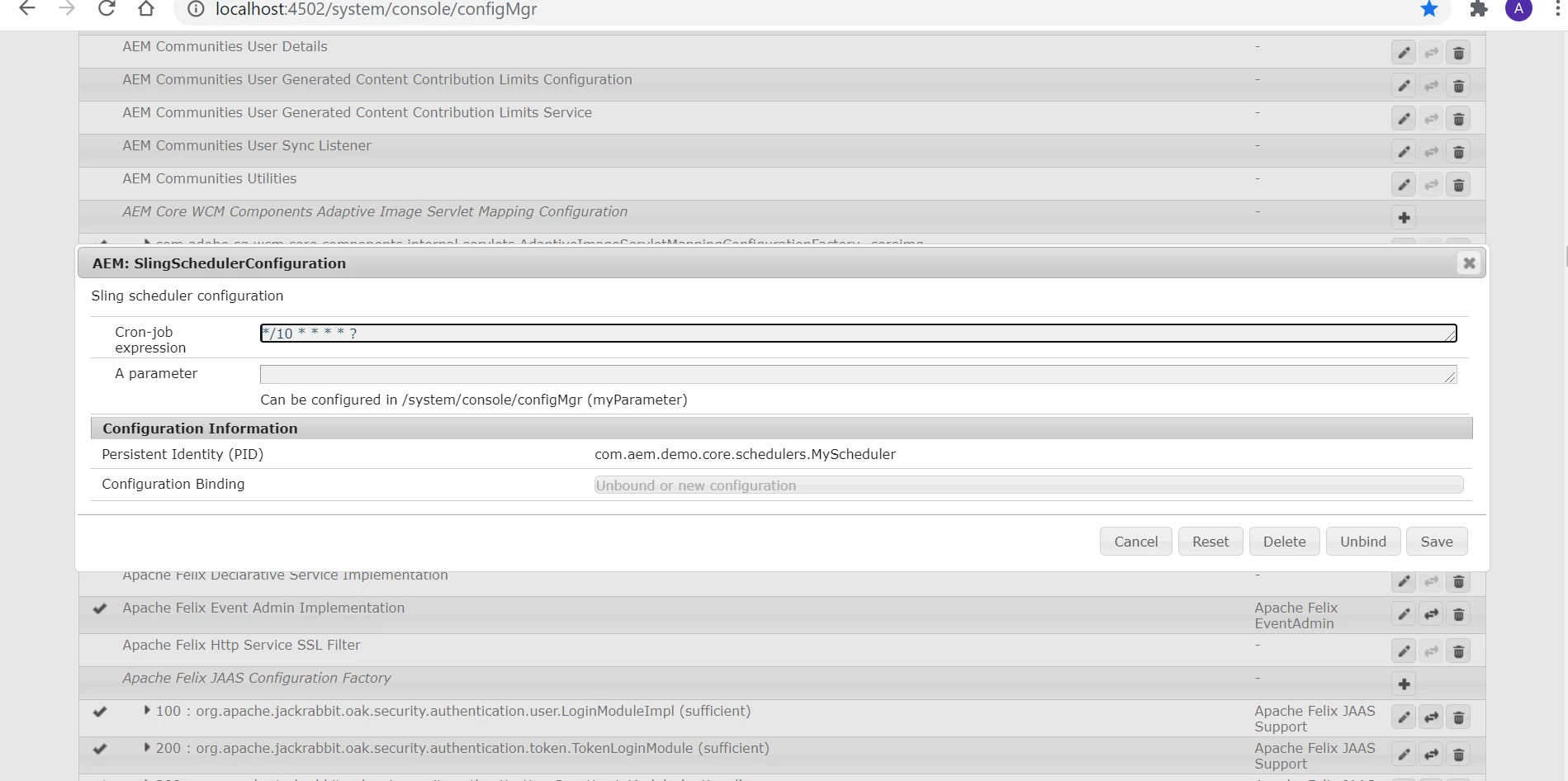Image resolution: width=1568 pixels, height=781 pixels.
Task: Edit AEM Communities Utilities configuration
Action: [1404, 185]
